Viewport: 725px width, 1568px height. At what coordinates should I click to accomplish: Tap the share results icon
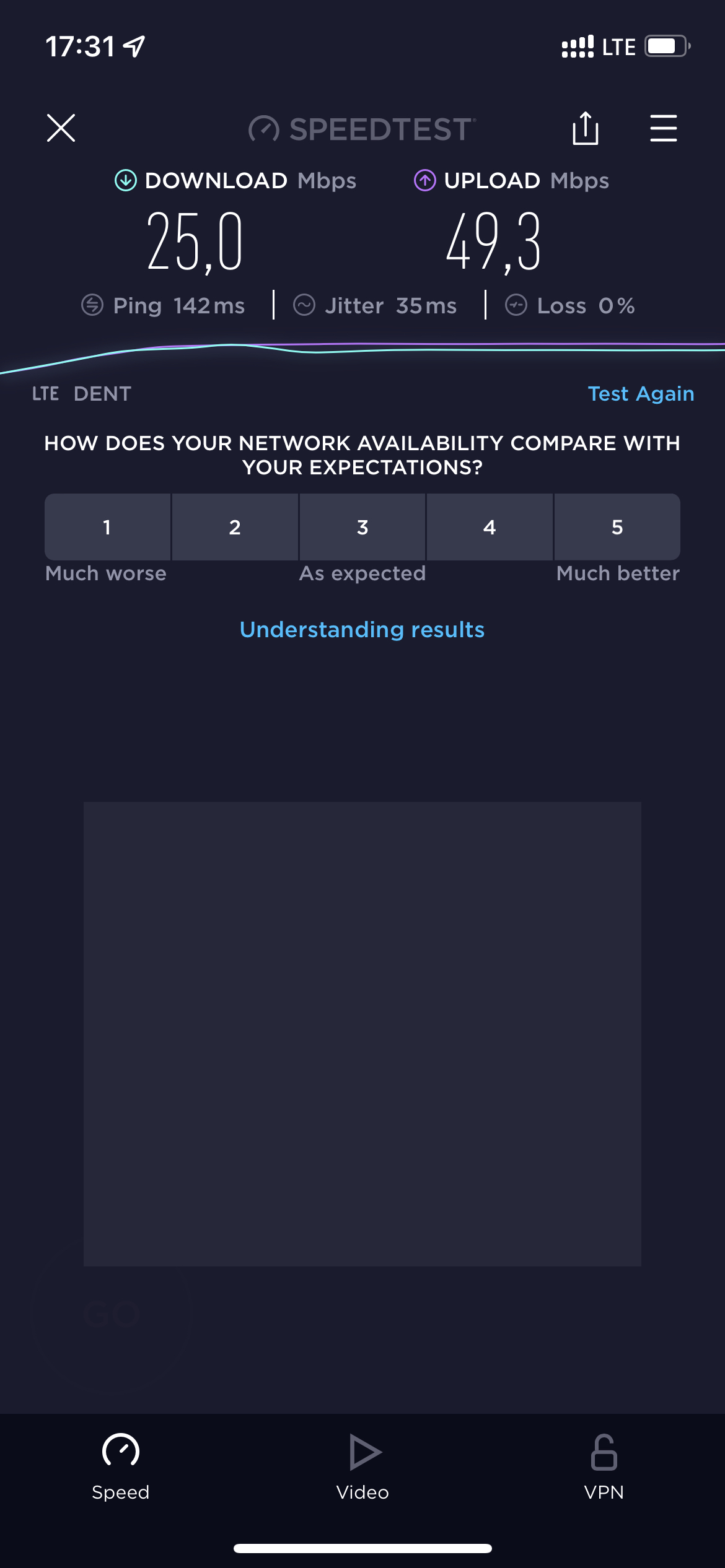(585, 128)
